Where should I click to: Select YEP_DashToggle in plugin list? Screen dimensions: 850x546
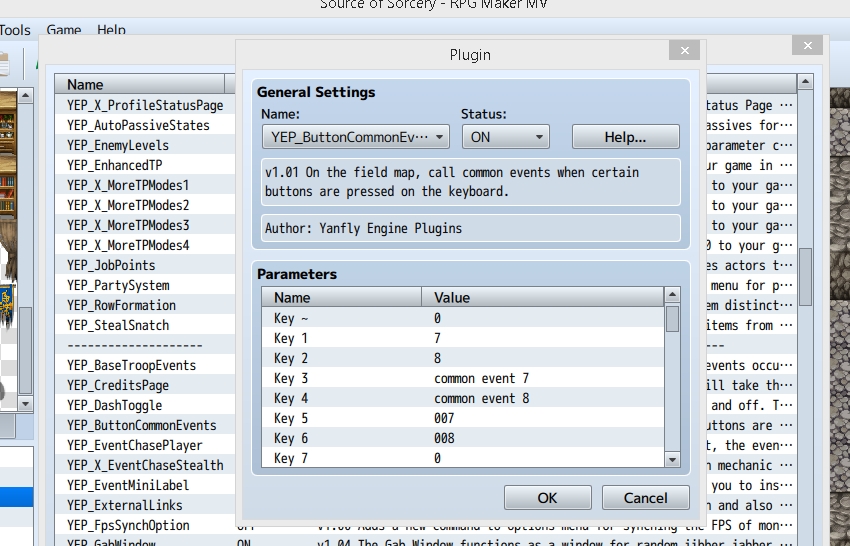pyautogui.click(x=115, y=405)
